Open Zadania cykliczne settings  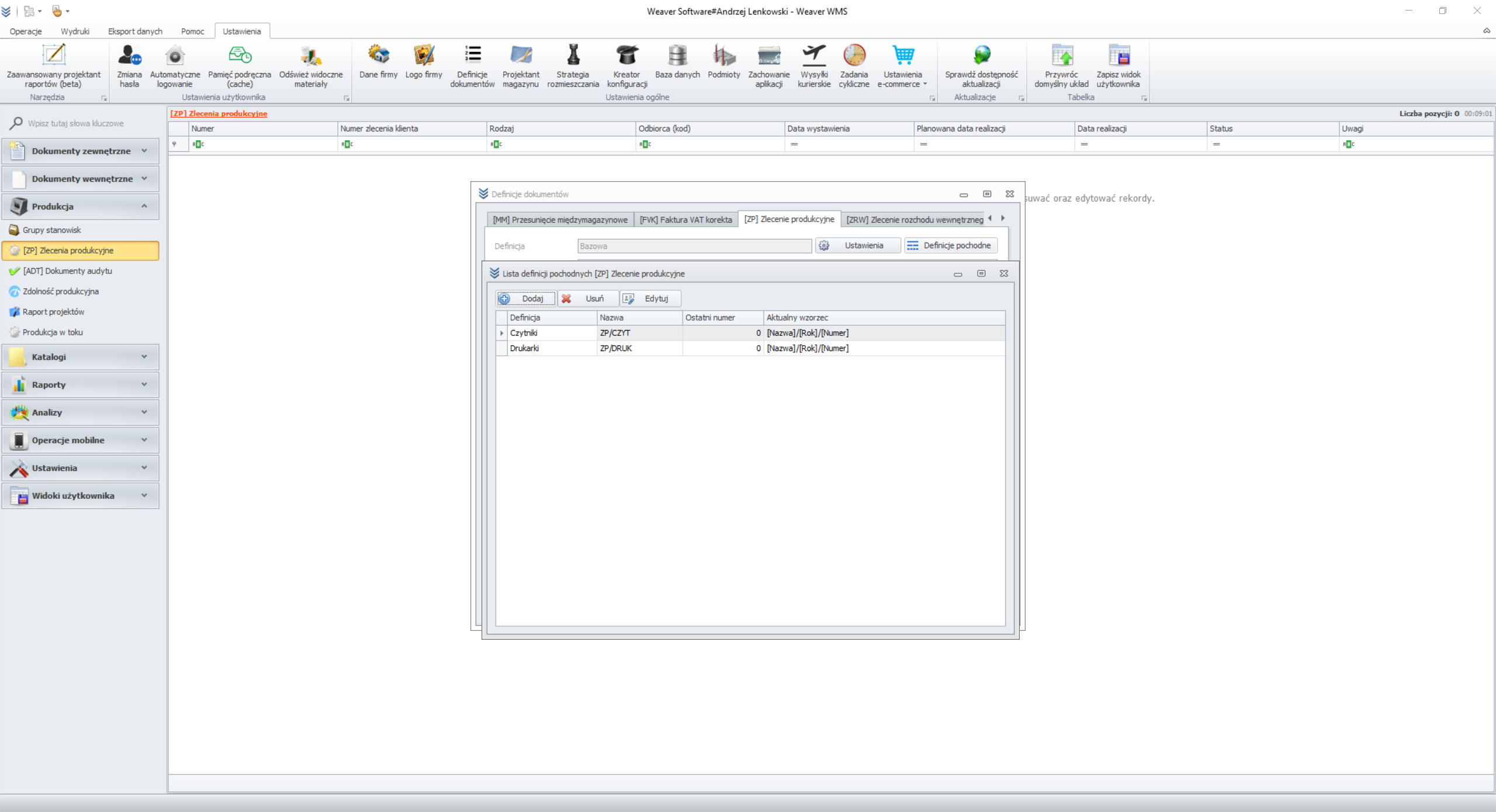click(854, 66)
